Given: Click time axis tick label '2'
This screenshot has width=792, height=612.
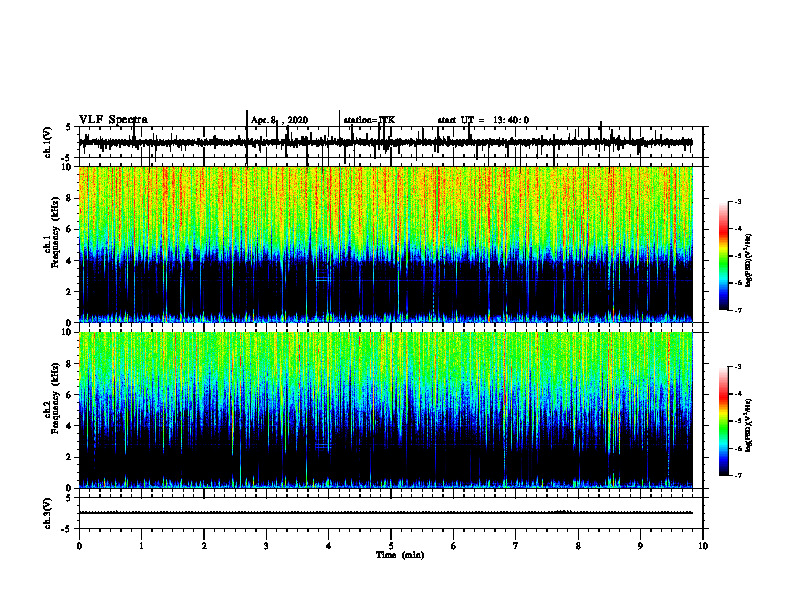Looking at the screenshot, I should click(x=204, y=546).
